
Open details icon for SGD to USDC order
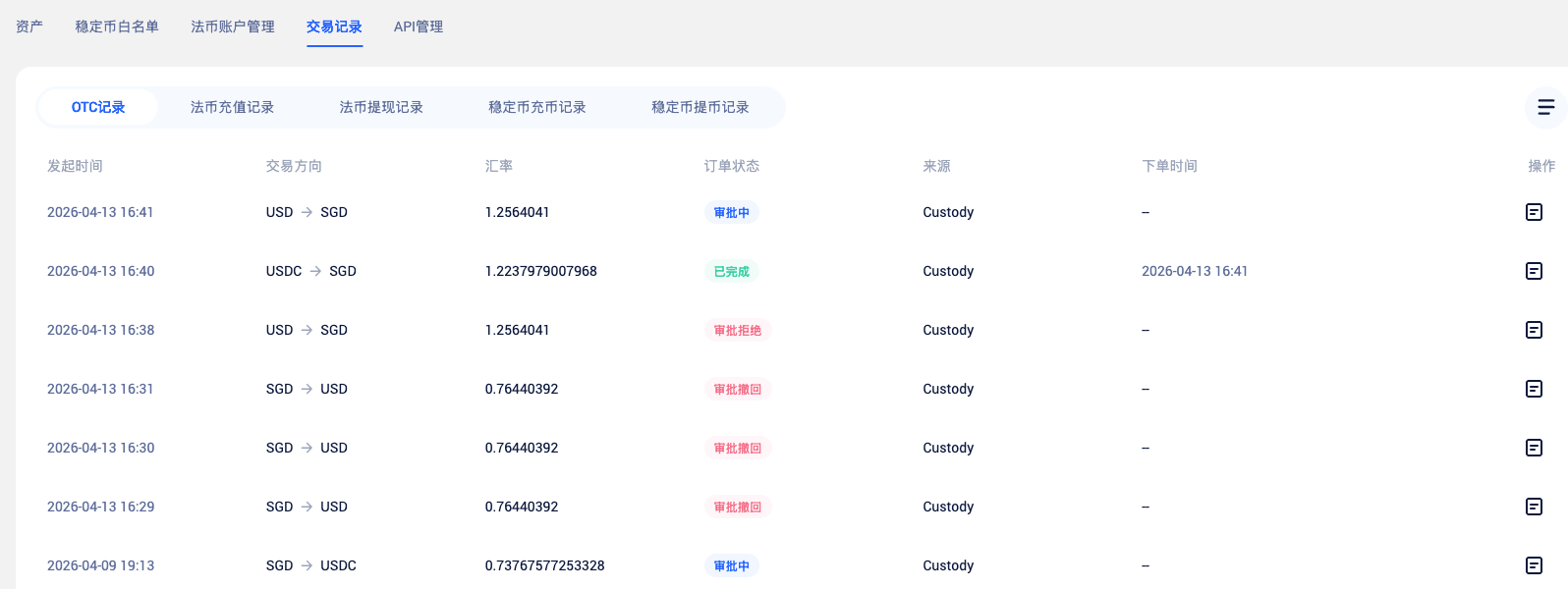coord(1534,565)
